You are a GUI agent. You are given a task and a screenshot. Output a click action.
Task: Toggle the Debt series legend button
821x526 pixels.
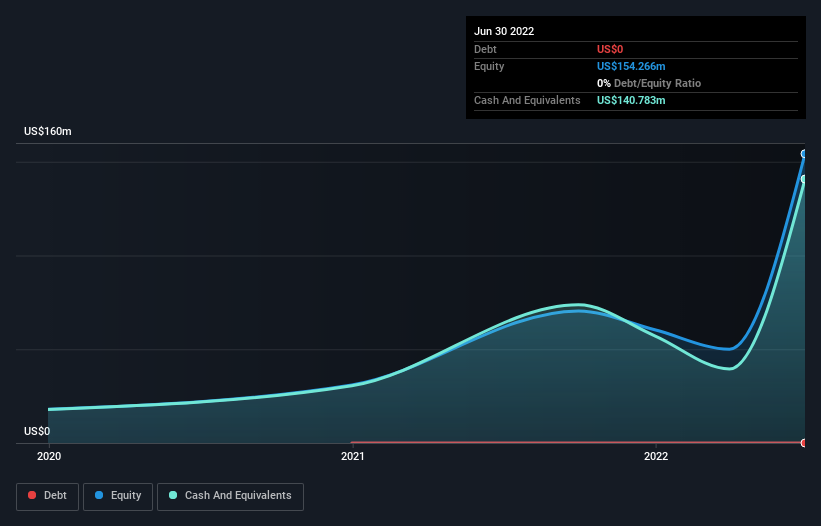pos(49,496)
